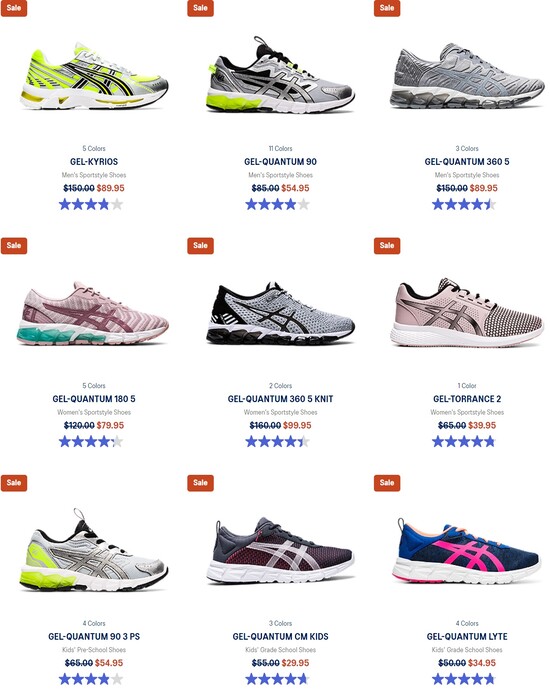Open the GEL-QUANTUM 90 3 PS shoe image

94,551
